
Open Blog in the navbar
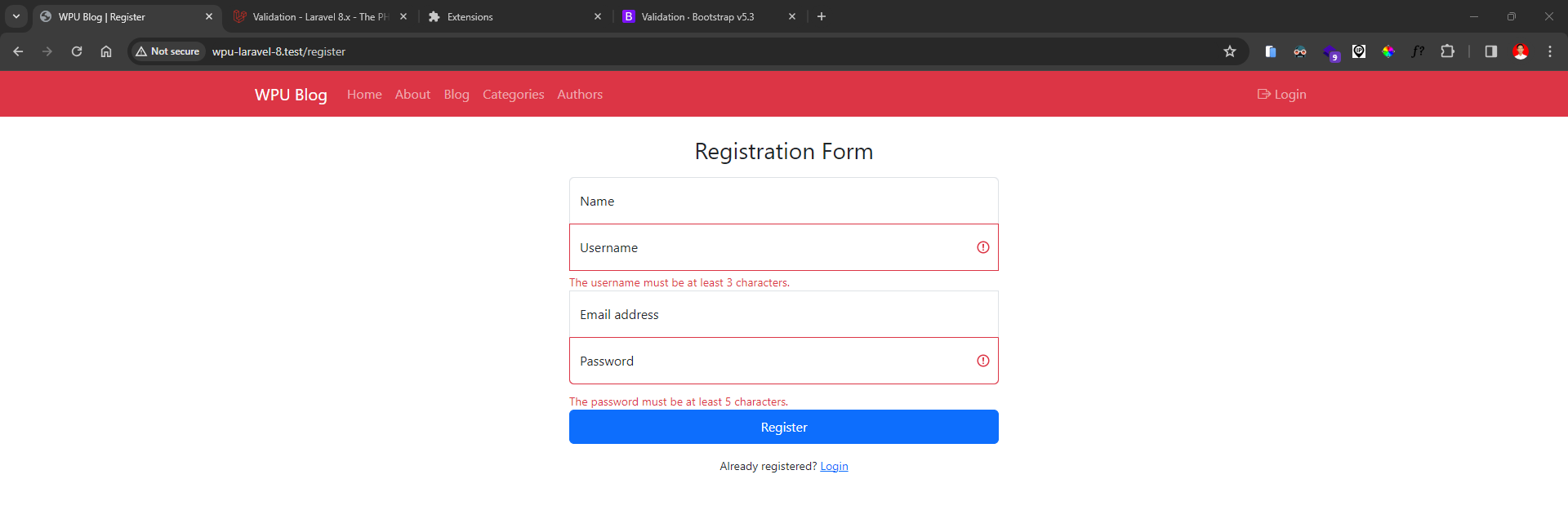pyautogui.click(x=457, y=95)
